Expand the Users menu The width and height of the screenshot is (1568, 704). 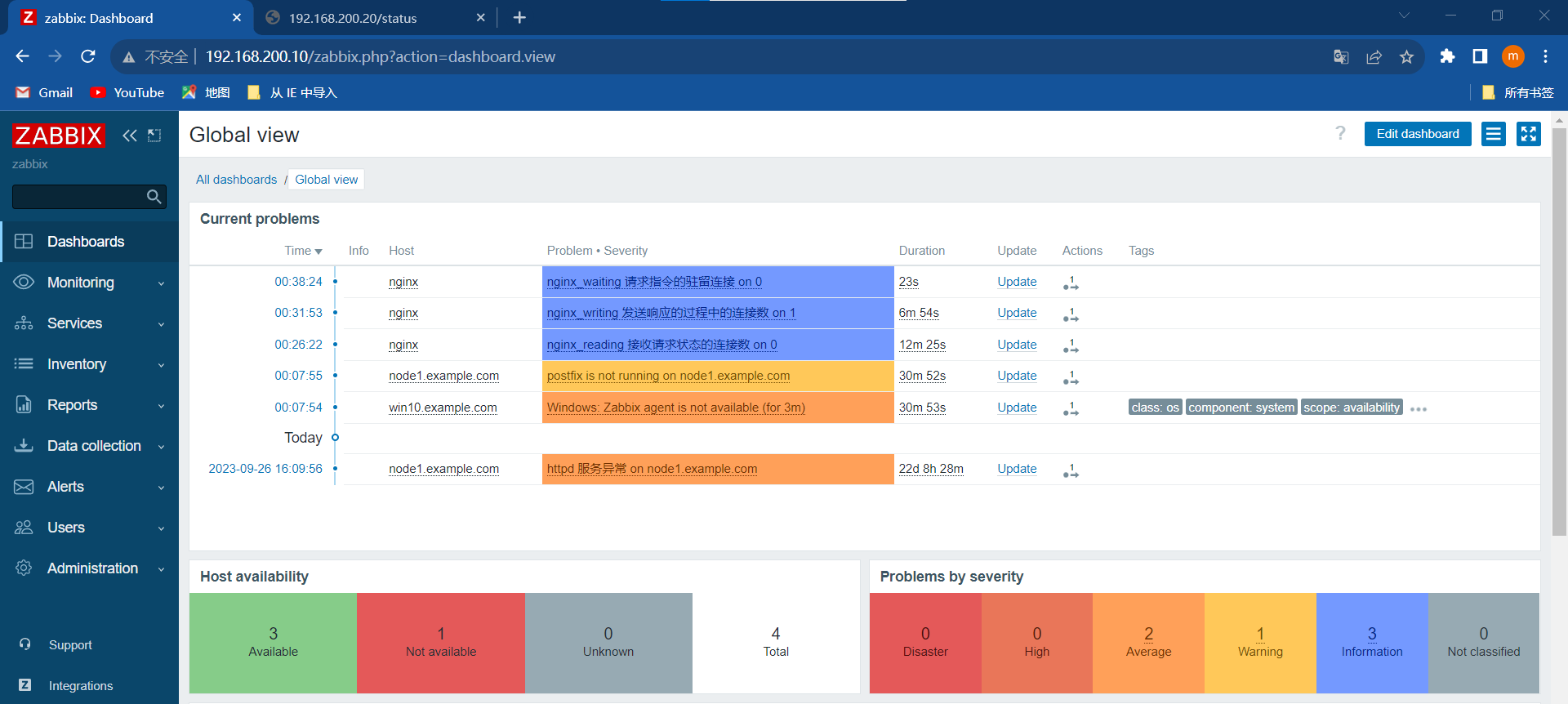pos(89,528)
